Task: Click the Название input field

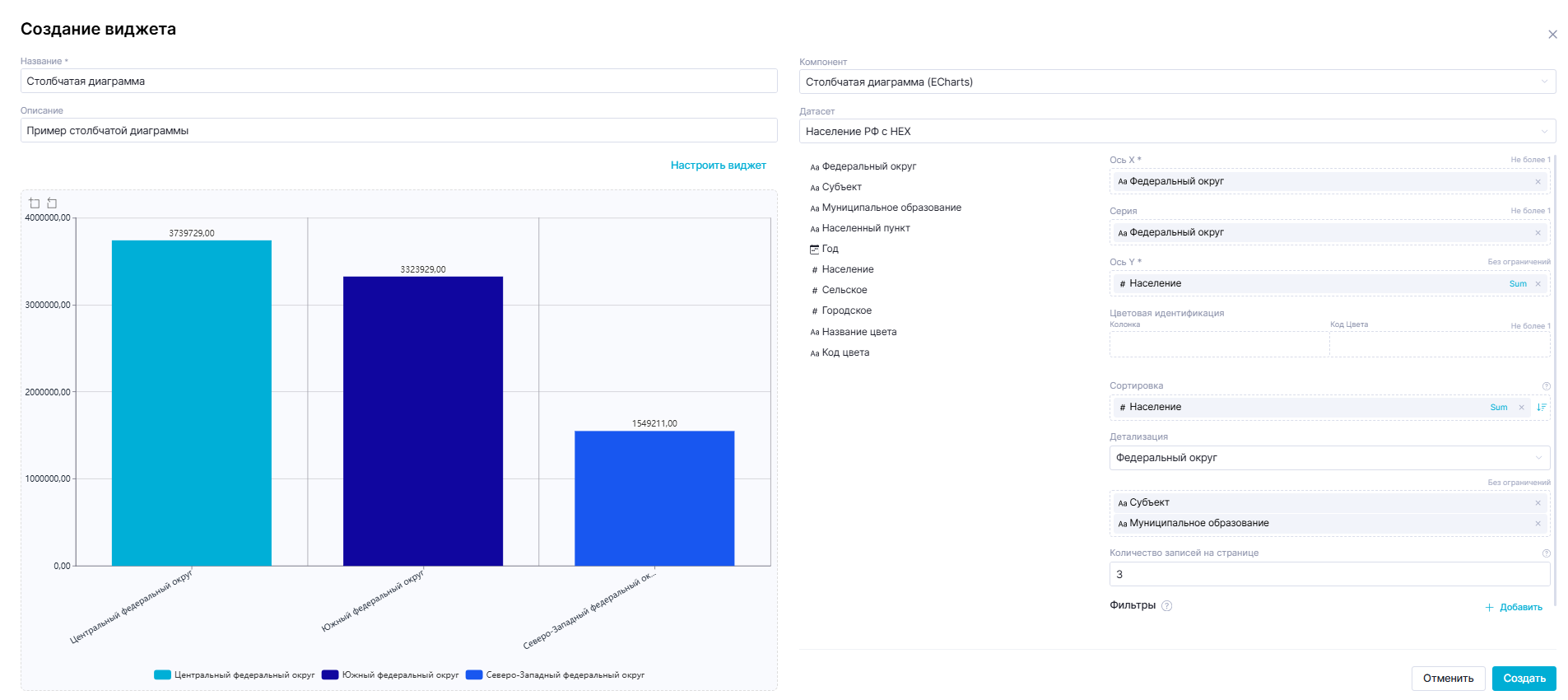Action: click(x=398, y=82)
